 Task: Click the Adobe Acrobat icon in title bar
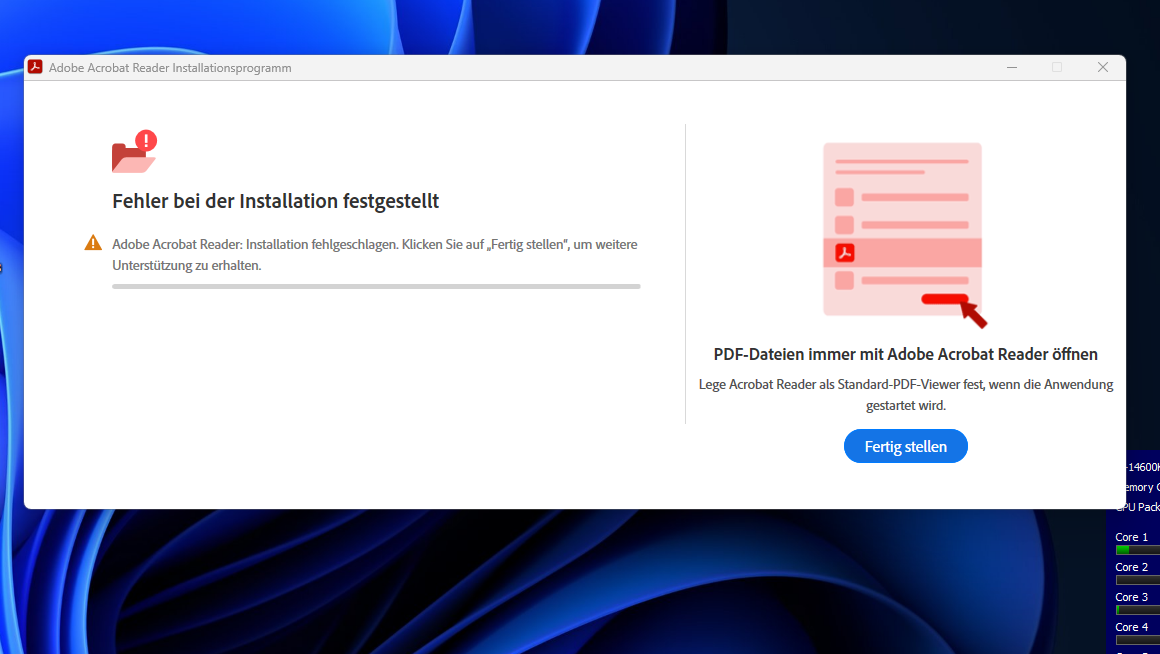[x=35, y=67]
